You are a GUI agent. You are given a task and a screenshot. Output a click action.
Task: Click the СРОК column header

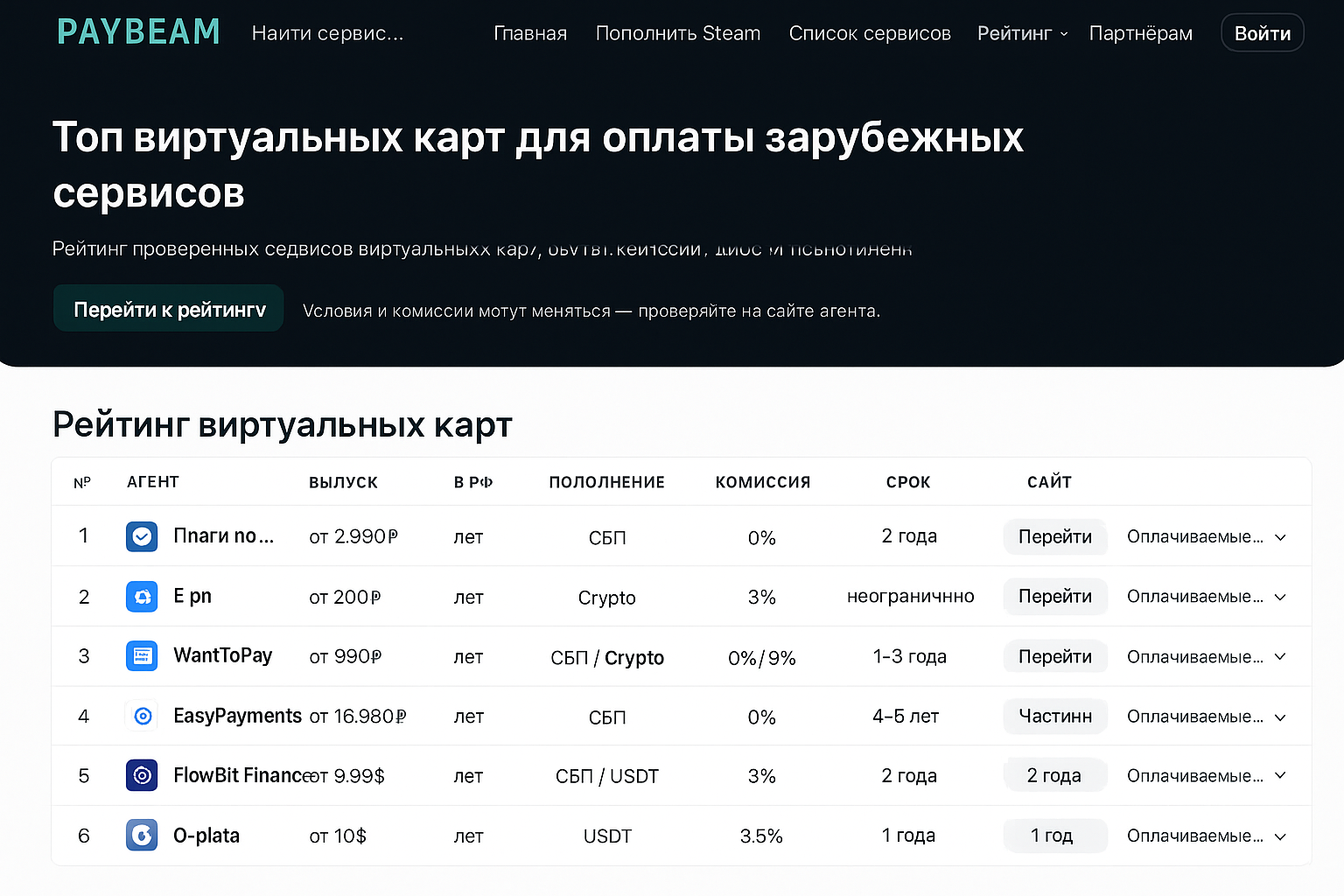pos(908,482)
